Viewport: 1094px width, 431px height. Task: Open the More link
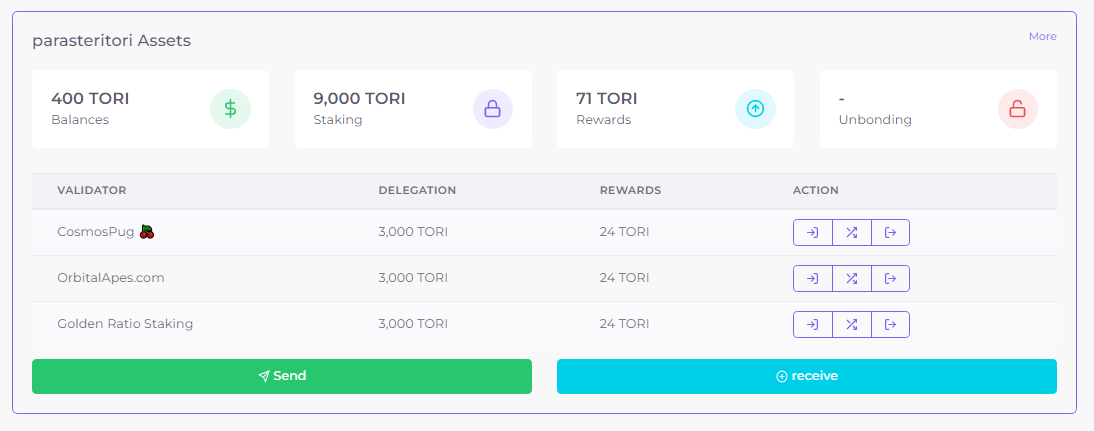click(1042, 36)
